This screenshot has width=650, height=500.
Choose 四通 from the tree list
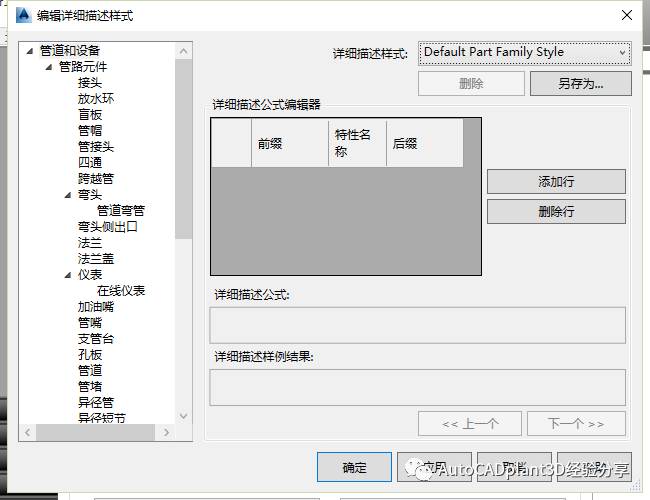point(90,163)
